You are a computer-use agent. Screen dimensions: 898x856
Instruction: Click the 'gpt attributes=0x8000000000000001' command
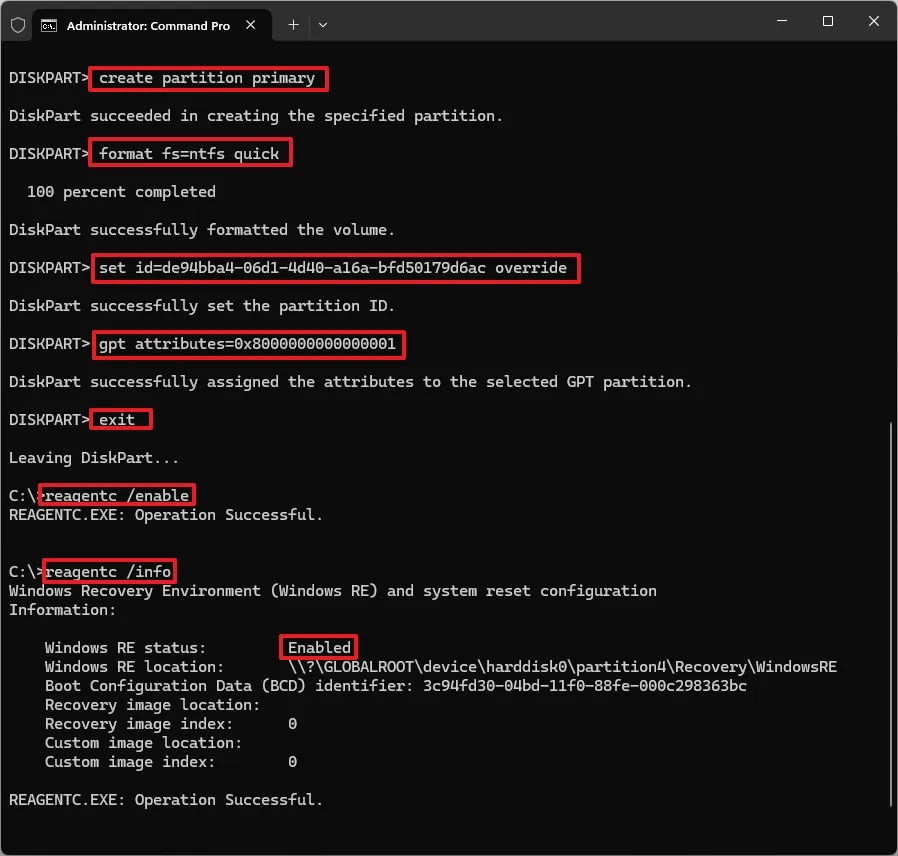(x=248, y=344)
